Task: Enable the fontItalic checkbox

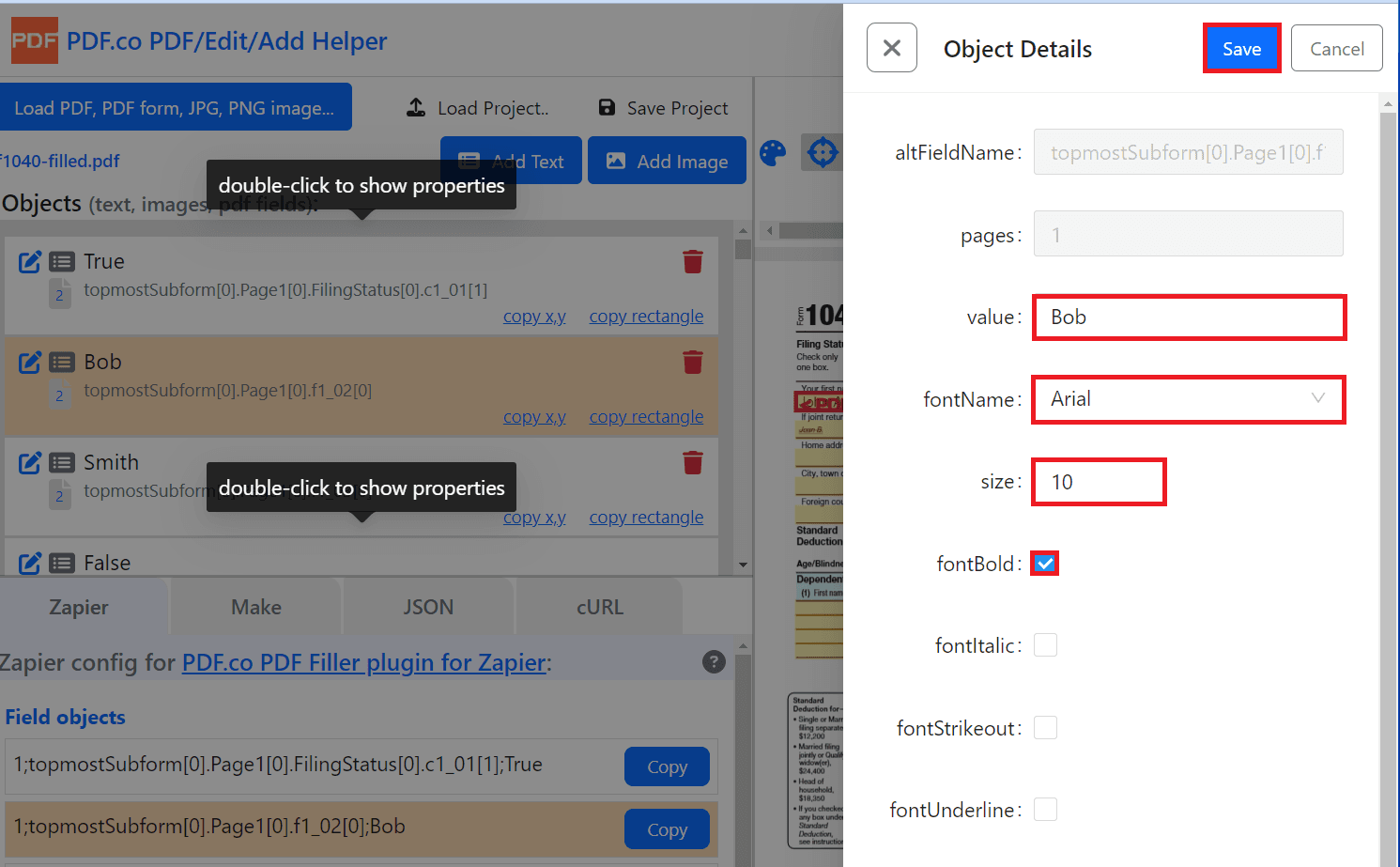Action: [1045, 645]
